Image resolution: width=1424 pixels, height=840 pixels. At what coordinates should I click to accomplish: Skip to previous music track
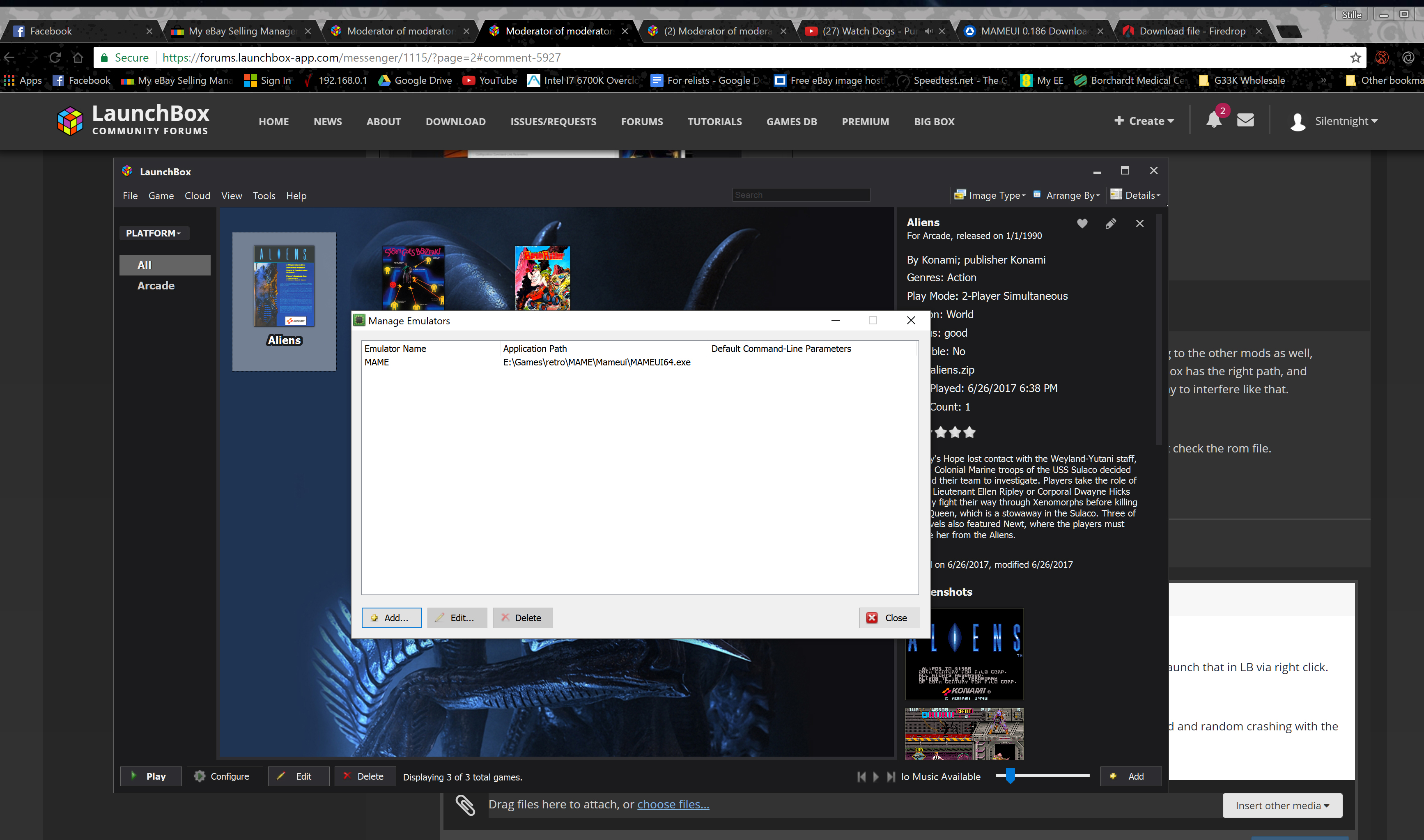point(861,777)
